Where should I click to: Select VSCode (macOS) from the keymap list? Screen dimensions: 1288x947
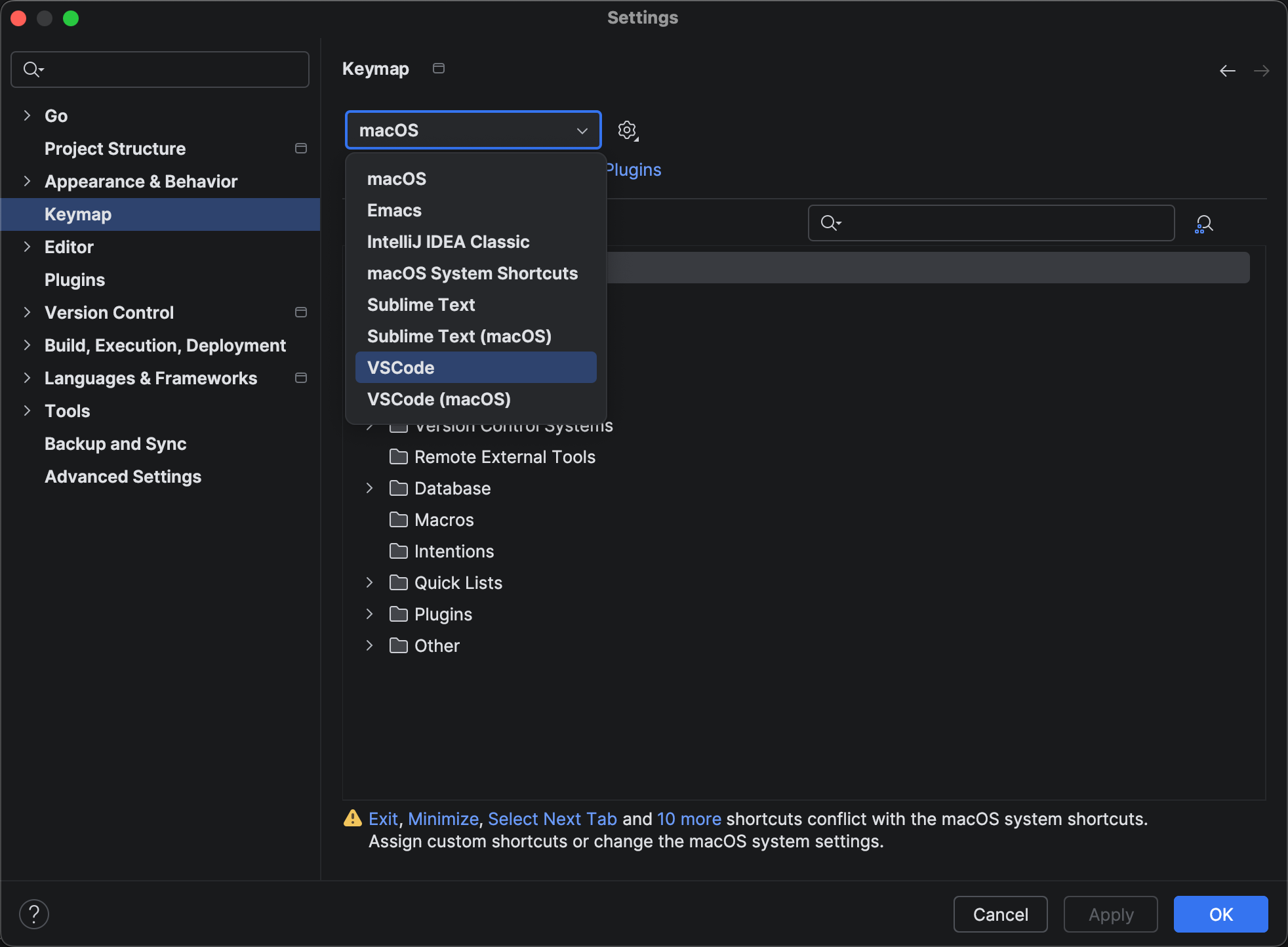tap(438, 399)
